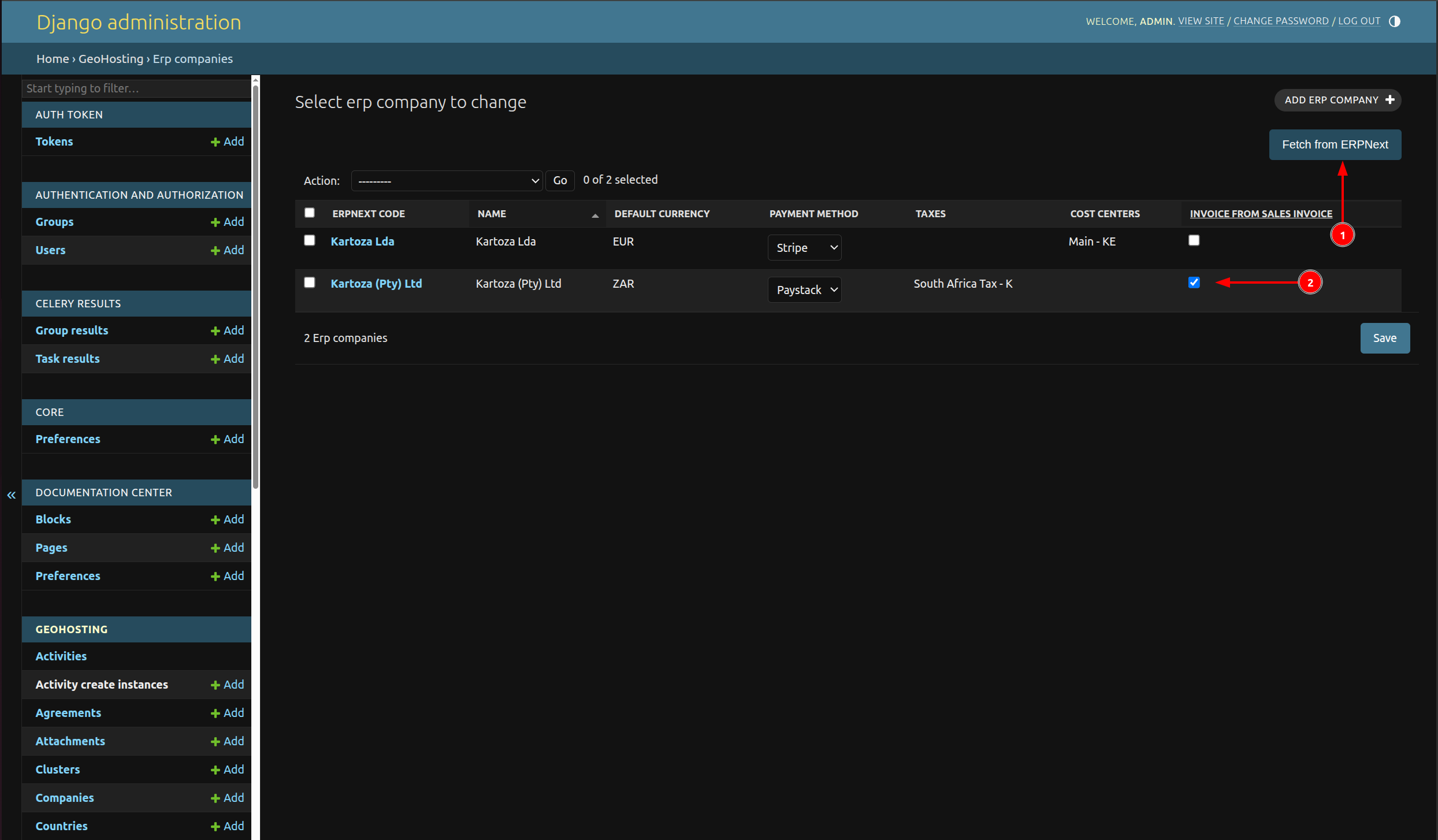1438x840 pixels.
Task: Sort by Invoice From Sales Invoice column
Action: [1261, 214]
